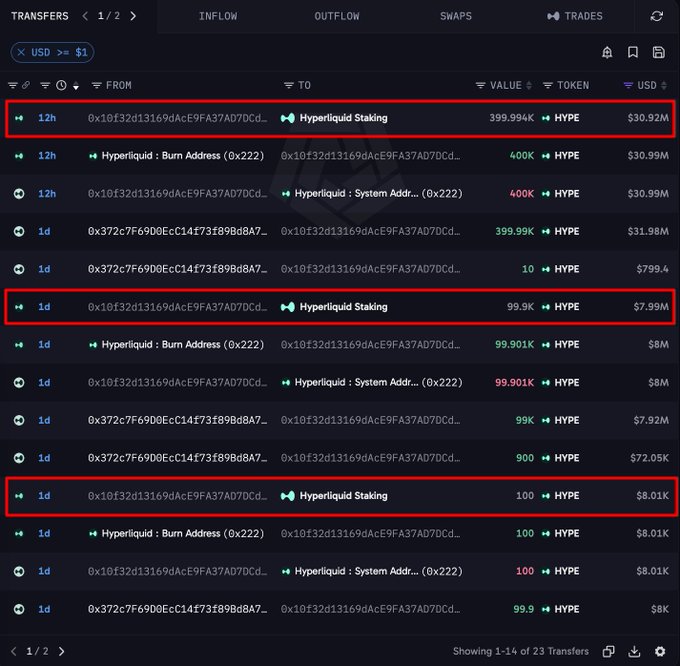Click USD amount $31.98M

(648, 231)
